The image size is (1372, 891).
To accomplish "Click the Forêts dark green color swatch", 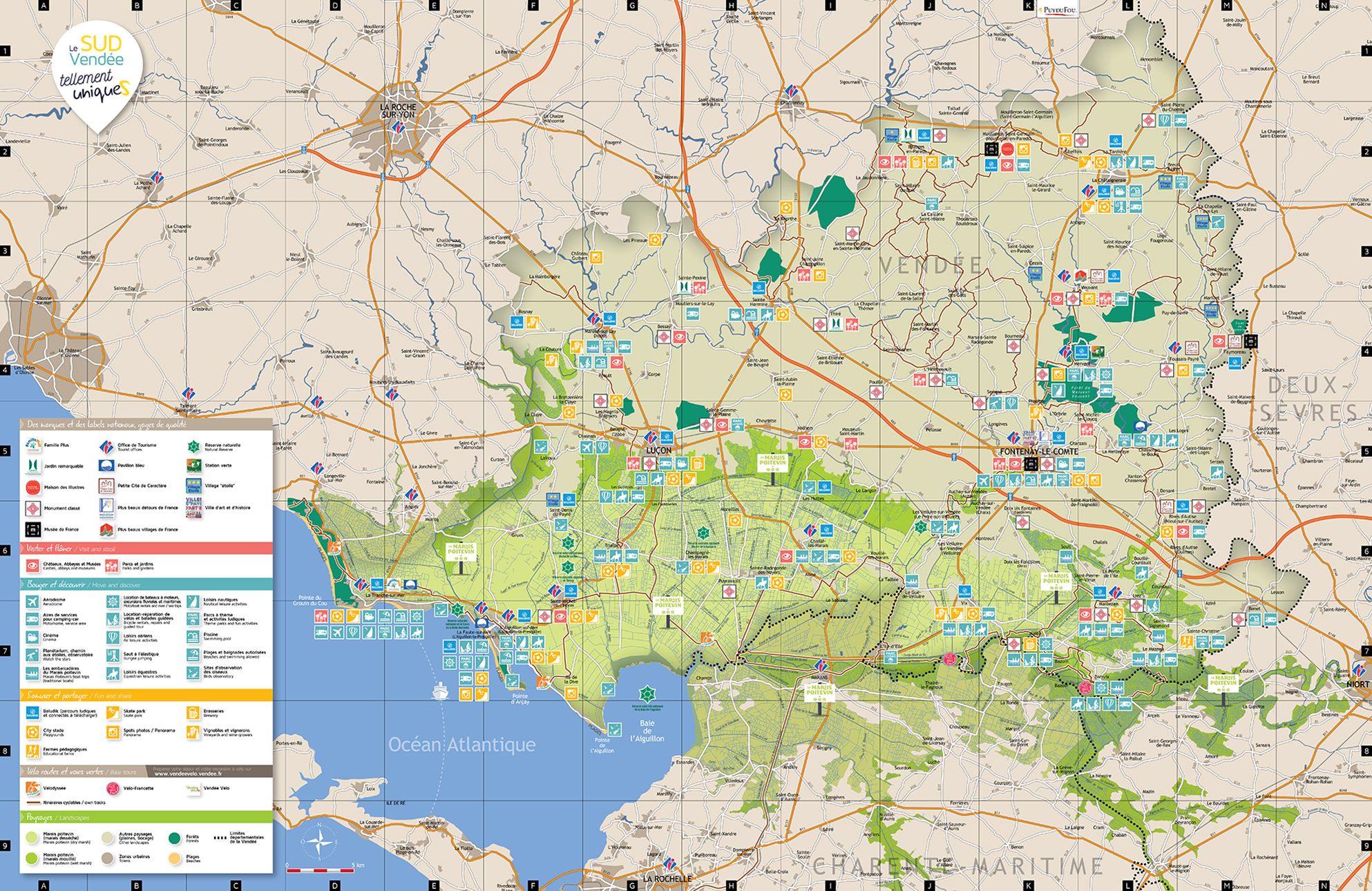I will pos(174,838).
